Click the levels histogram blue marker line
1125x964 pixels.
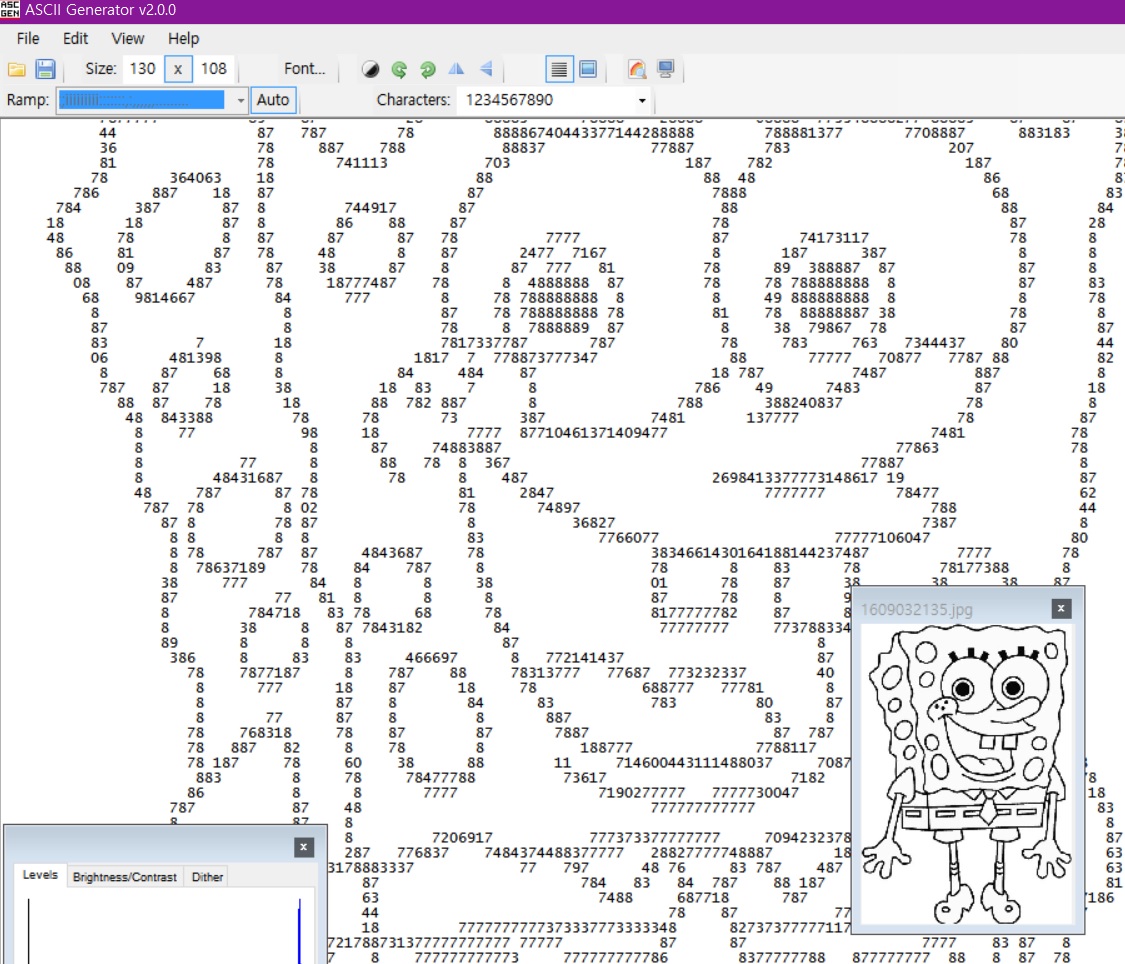pos(299,930)
